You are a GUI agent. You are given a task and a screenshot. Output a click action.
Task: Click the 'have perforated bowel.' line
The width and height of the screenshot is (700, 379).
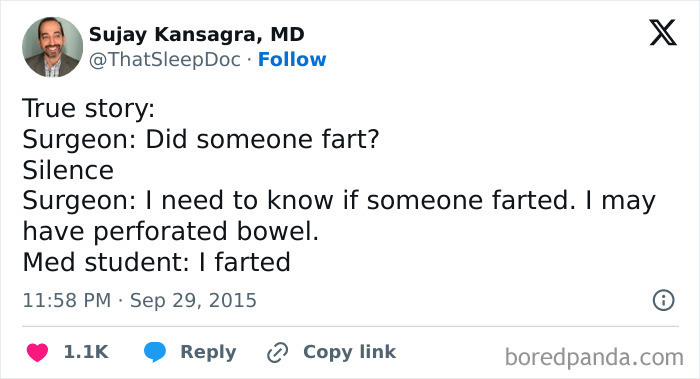[x=171, y=232]
